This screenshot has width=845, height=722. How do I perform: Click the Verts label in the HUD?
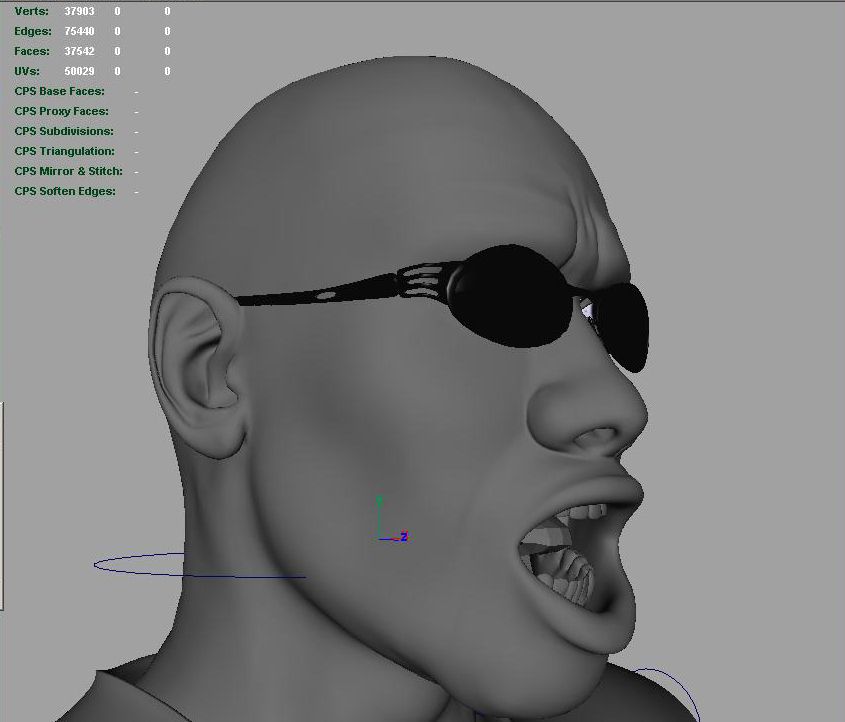pos(32,11)
